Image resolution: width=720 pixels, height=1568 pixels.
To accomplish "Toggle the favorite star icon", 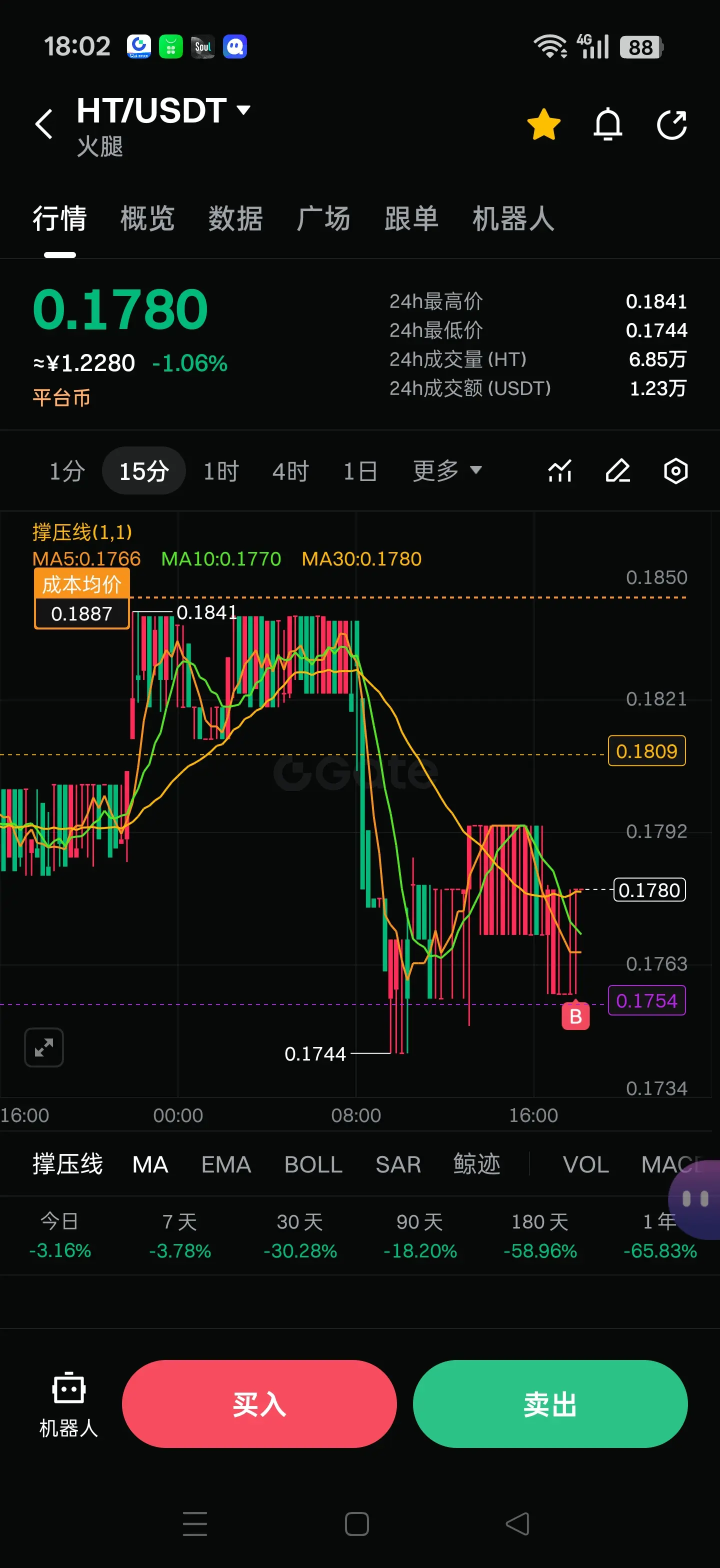I will coord(543,125).
